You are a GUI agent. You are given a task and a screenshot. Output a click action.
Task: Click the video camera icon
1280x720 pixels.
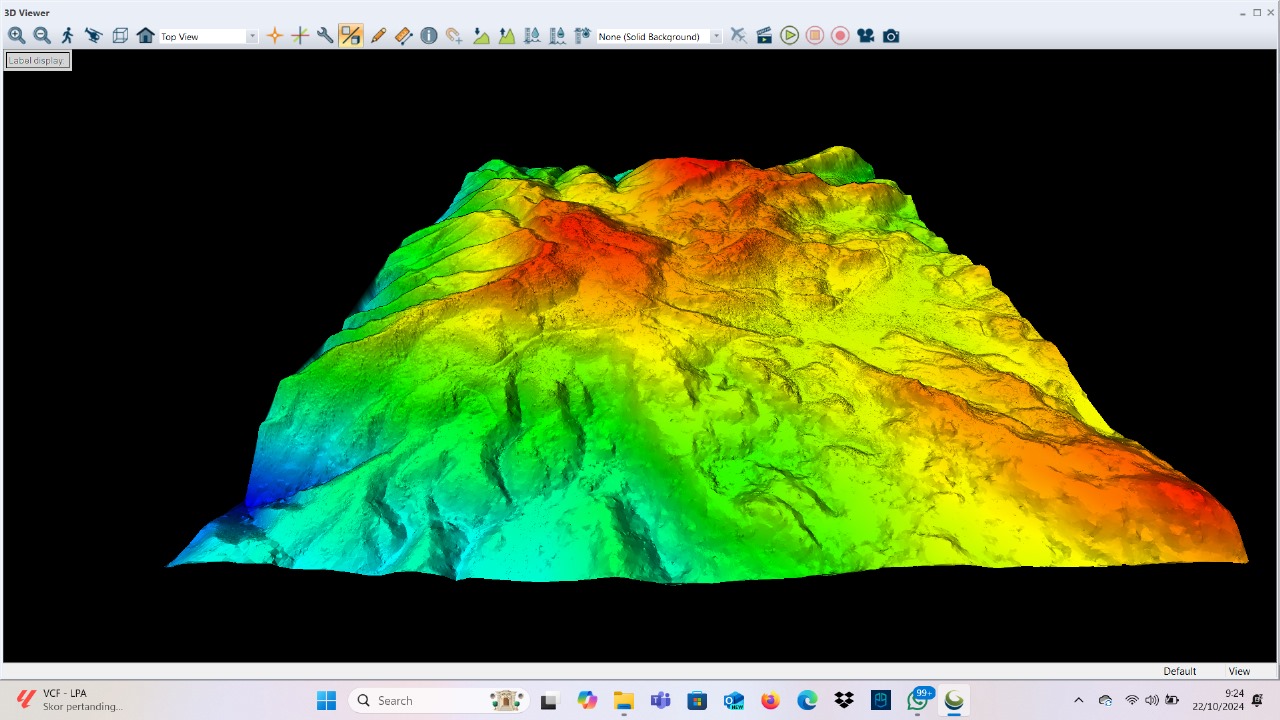pyautogui.click(x=866, y=36)
